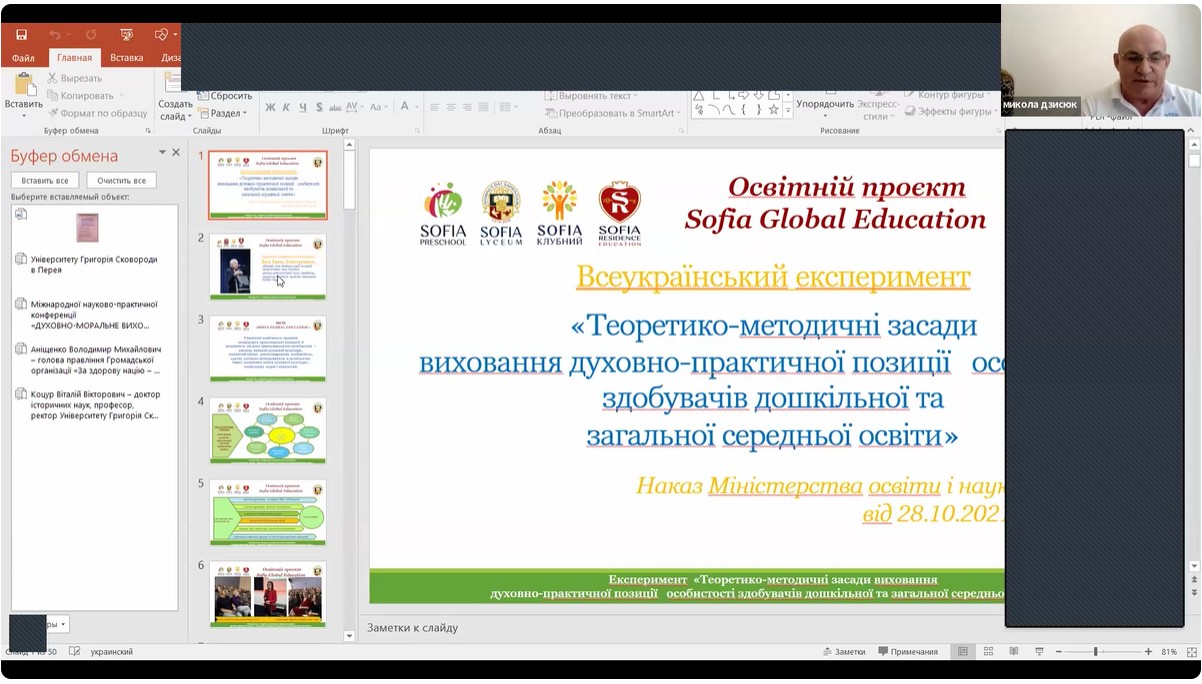
Task: Open character spacing (AV) dropdown
Action: 364,107
